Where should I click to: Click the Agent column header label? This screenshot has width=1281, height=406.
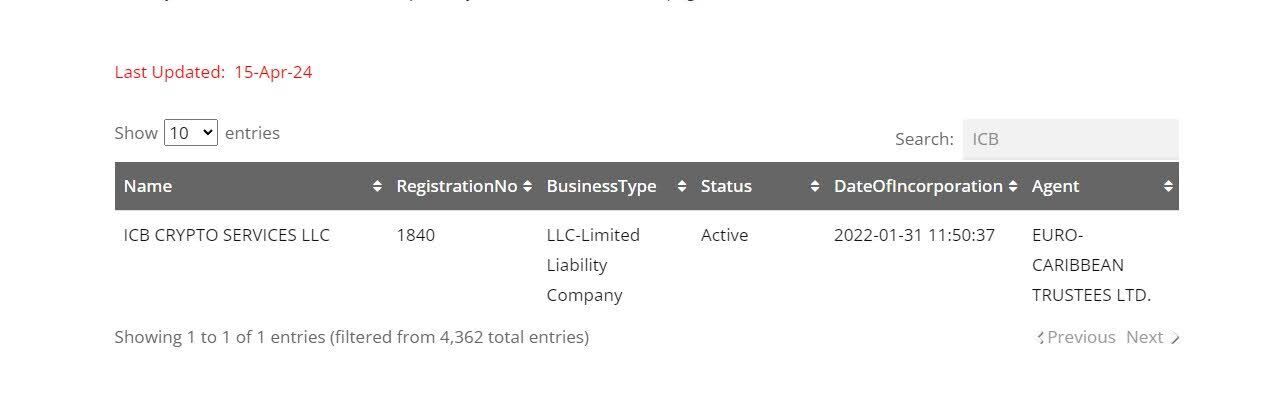pos(1055,186)
